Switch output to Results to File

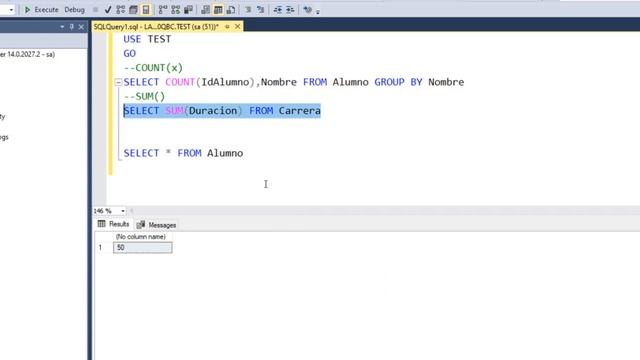(231, 9)
